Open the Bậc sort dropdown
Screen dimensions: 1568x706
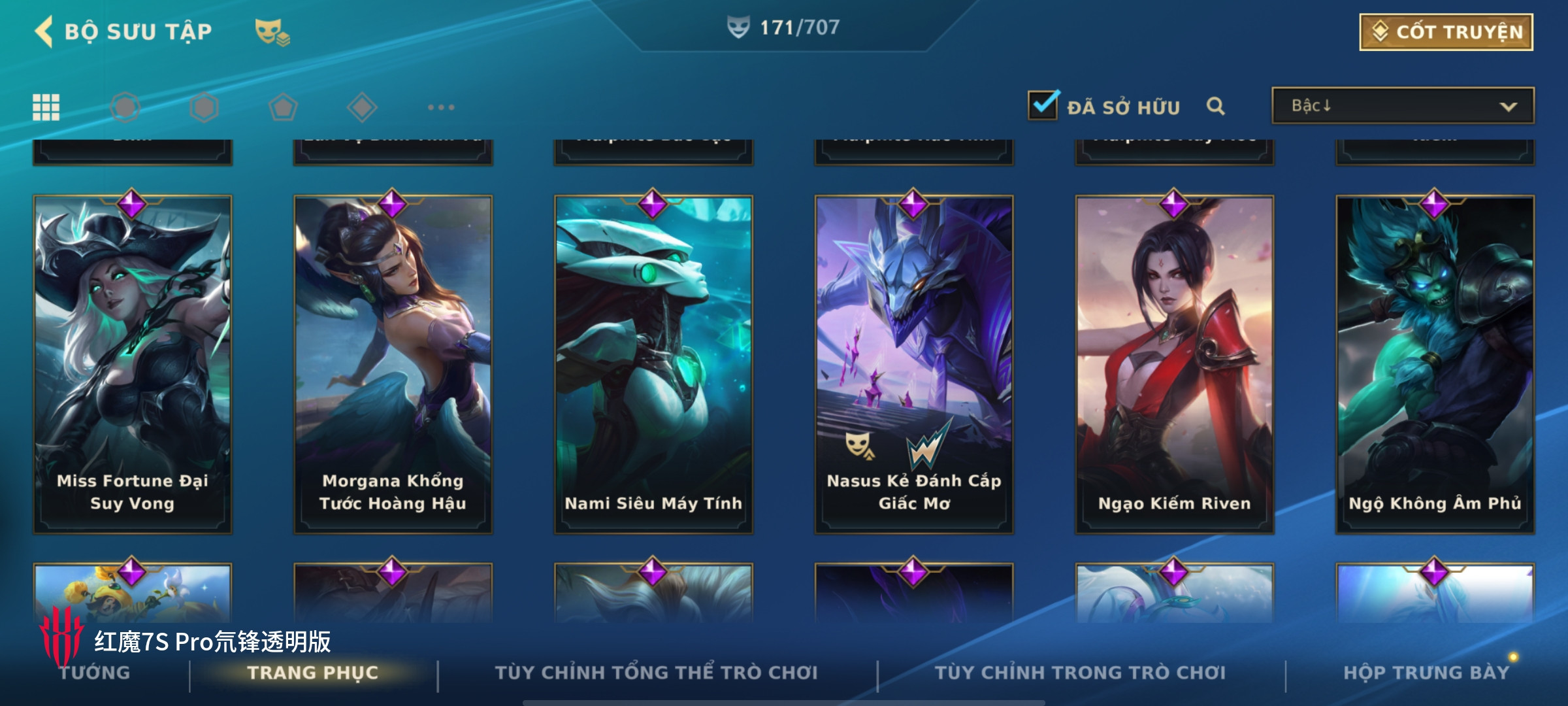tap(1403, 106)
